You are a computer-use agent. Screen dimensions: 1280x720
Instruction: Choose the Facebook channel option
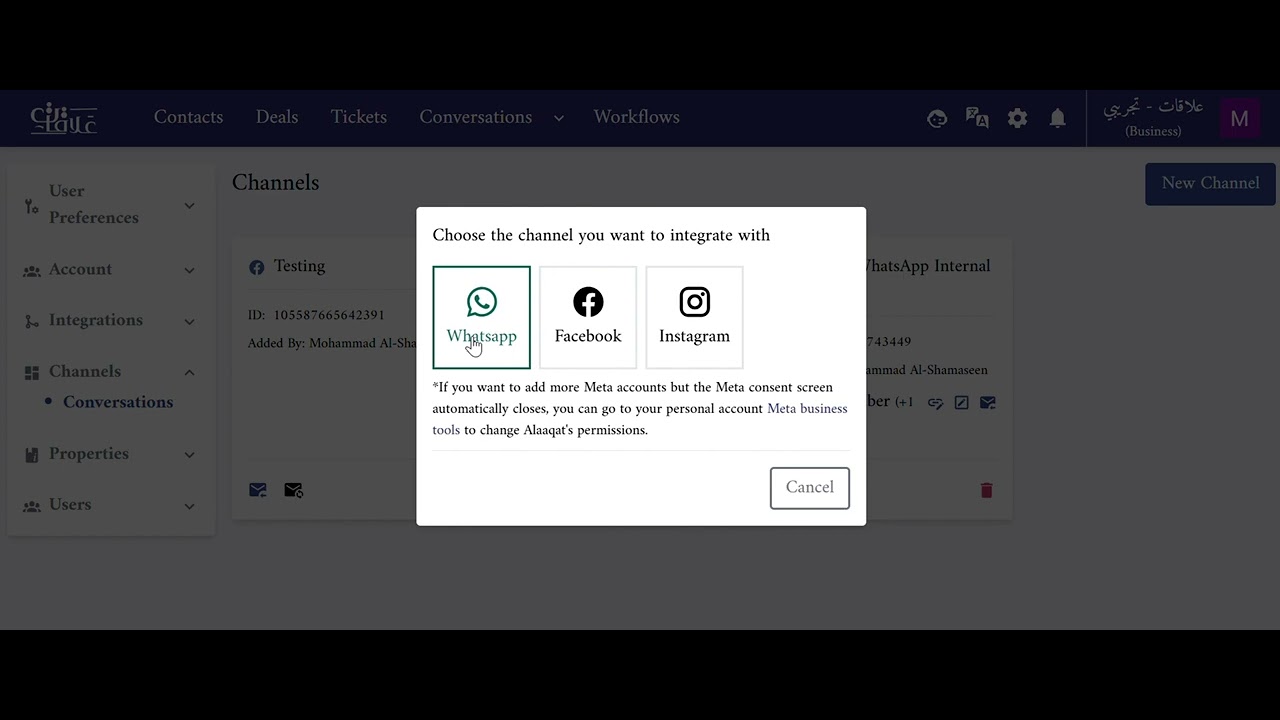(588, 317)
